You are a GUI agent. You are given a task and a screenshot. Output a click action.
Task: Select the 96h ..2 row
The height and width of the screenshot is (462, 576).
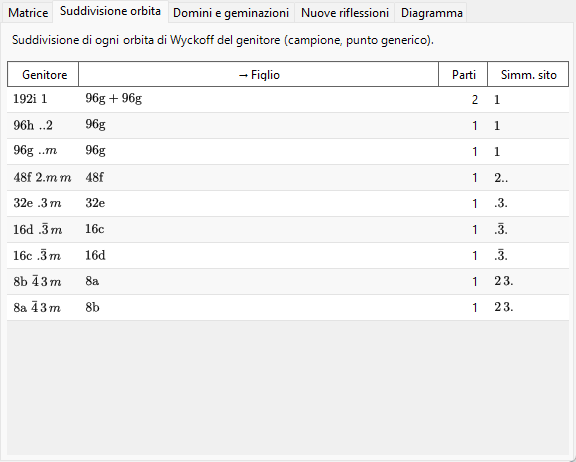[288, 126]
